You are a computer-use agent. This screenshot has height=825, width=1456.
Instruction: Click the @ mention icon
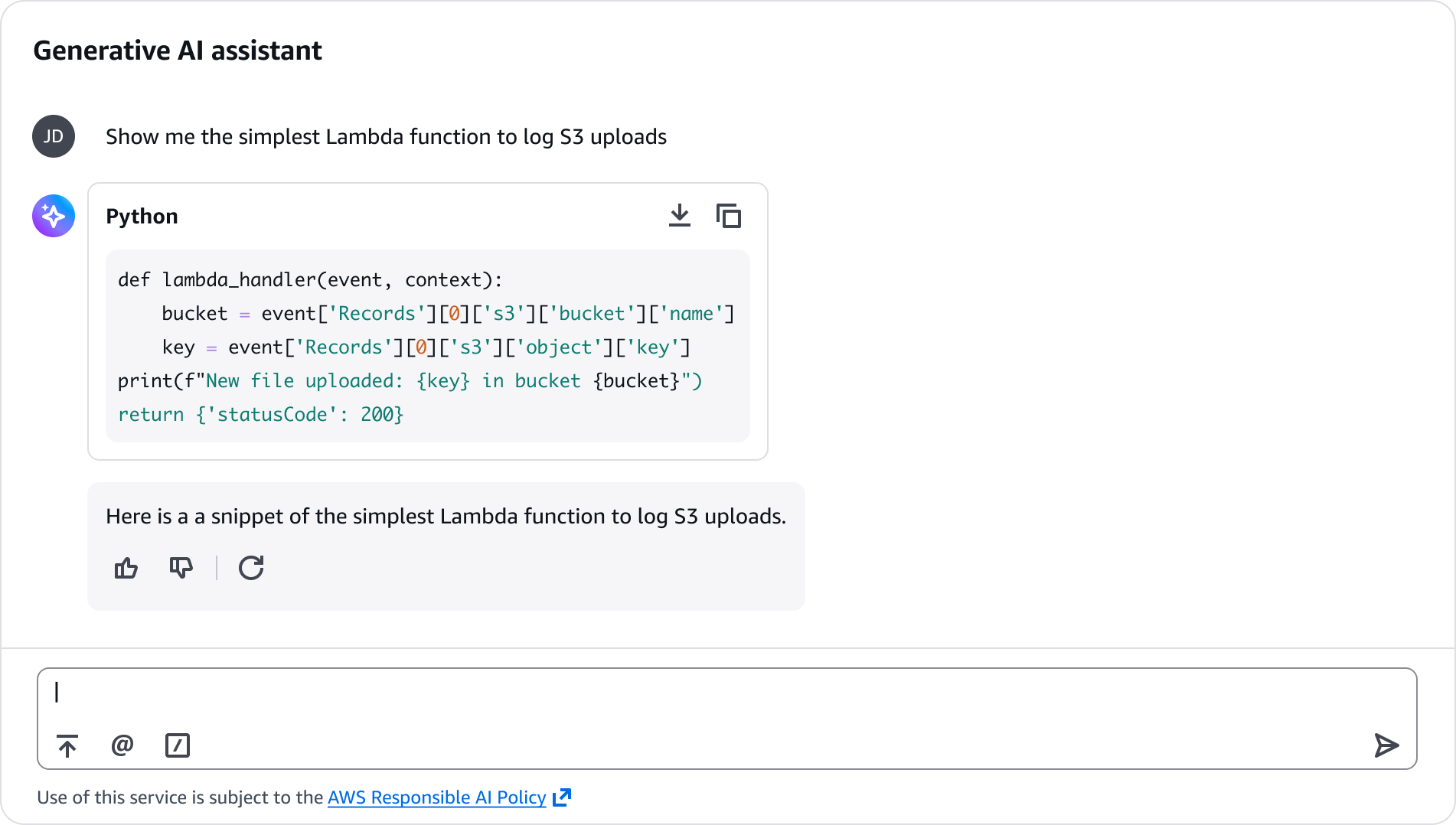[x=122, y=745]
